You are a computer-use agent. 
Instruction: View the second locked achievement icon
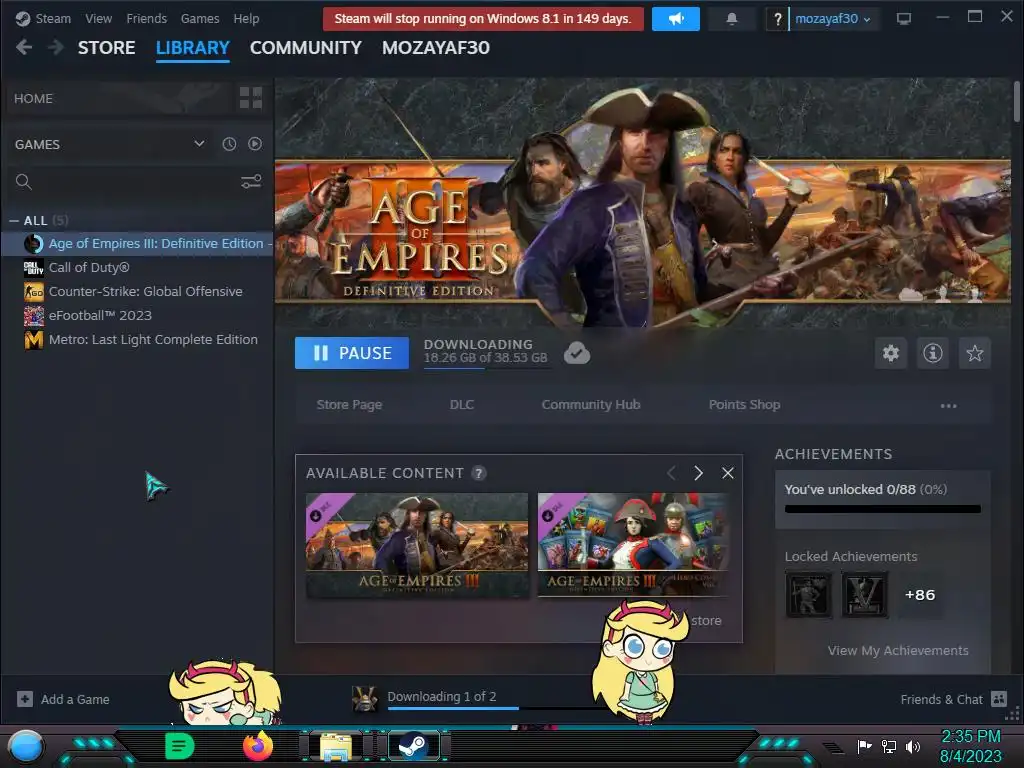(x=865, y=595)
